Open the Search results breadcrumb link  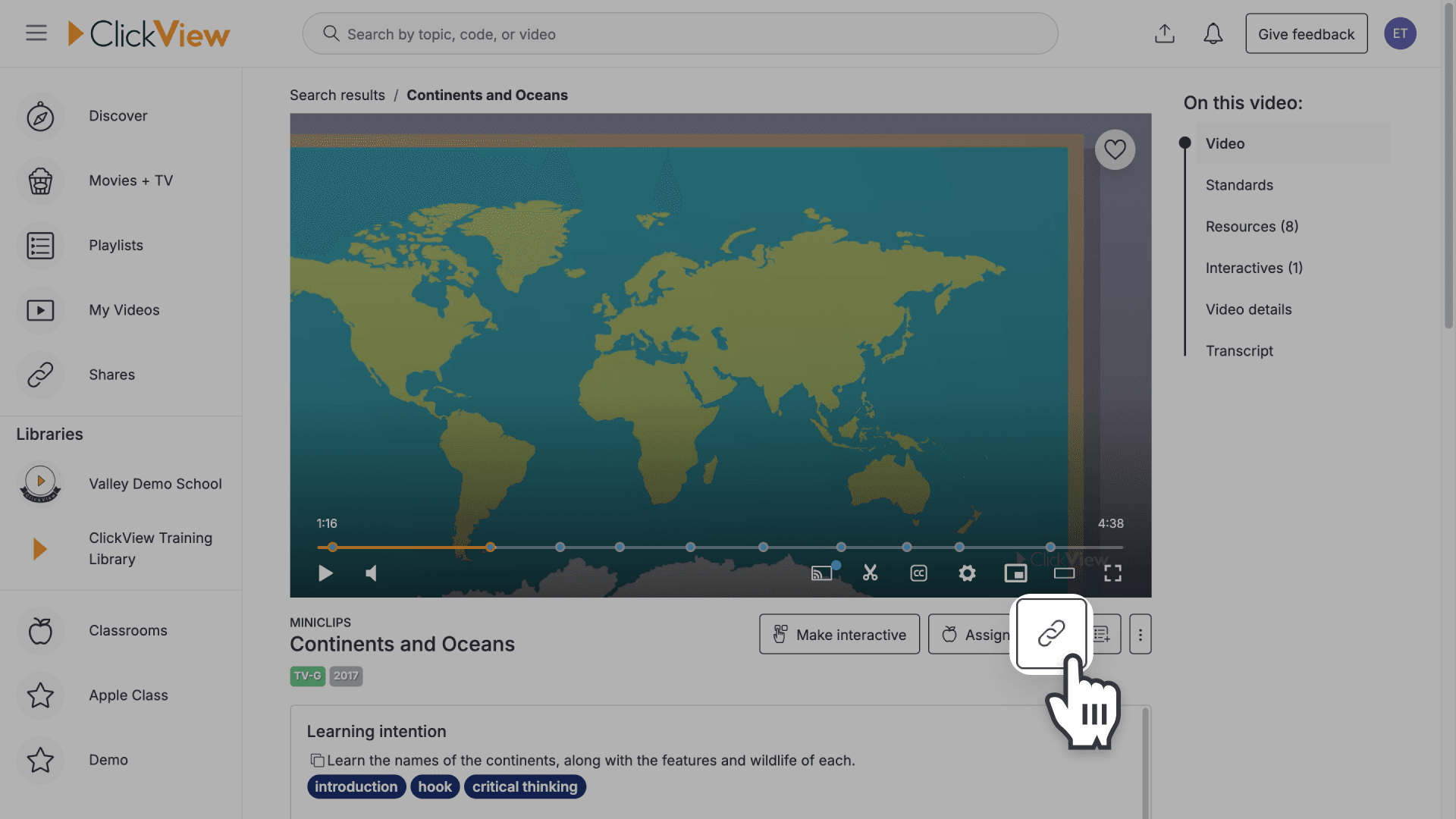tap(337, 96)
